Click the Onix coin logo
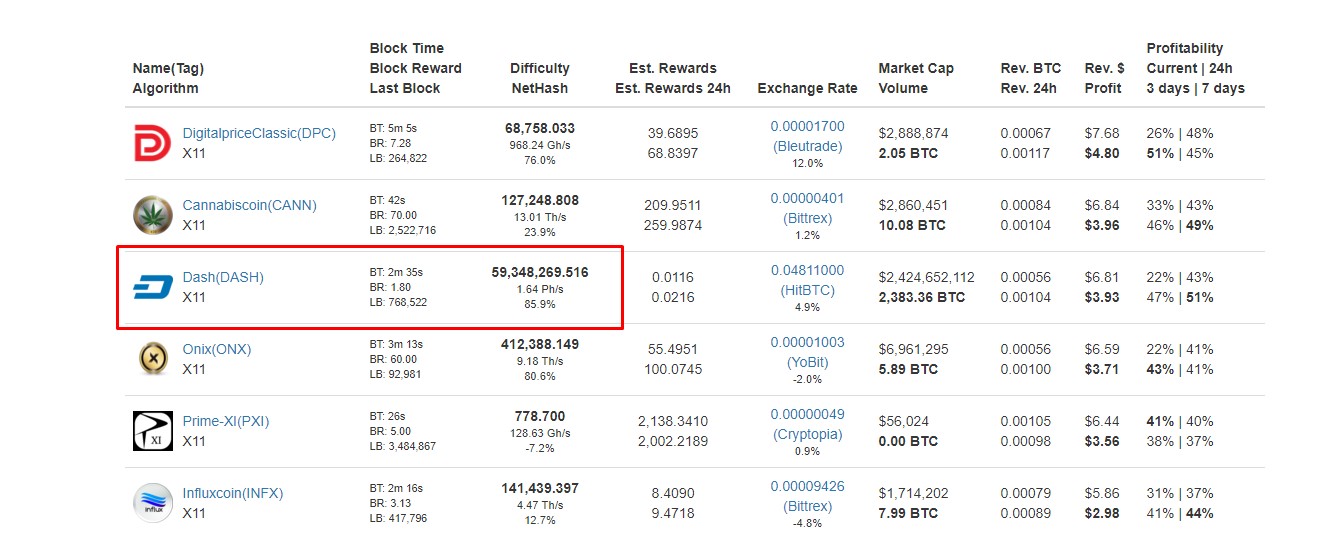1318x539 pixels. pos(153,359)
